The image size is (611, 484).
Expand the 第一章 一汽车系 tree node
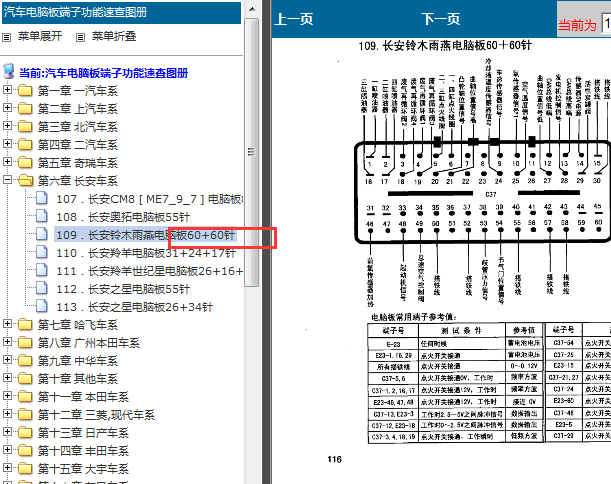pyautogui.click(x=7, y=89)
